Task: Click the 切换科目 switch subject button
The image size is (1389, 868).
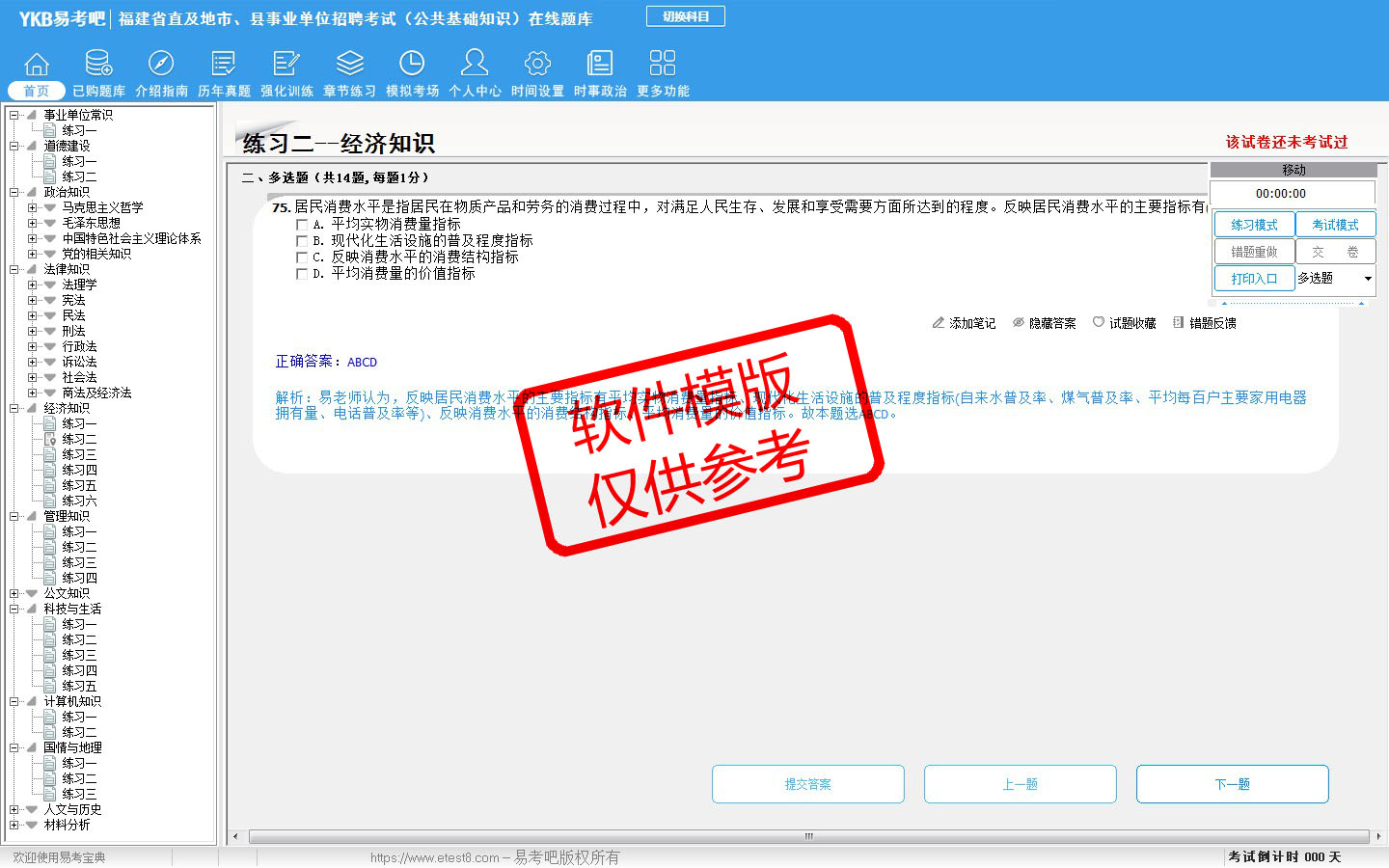Action: [x=685, y=16]
